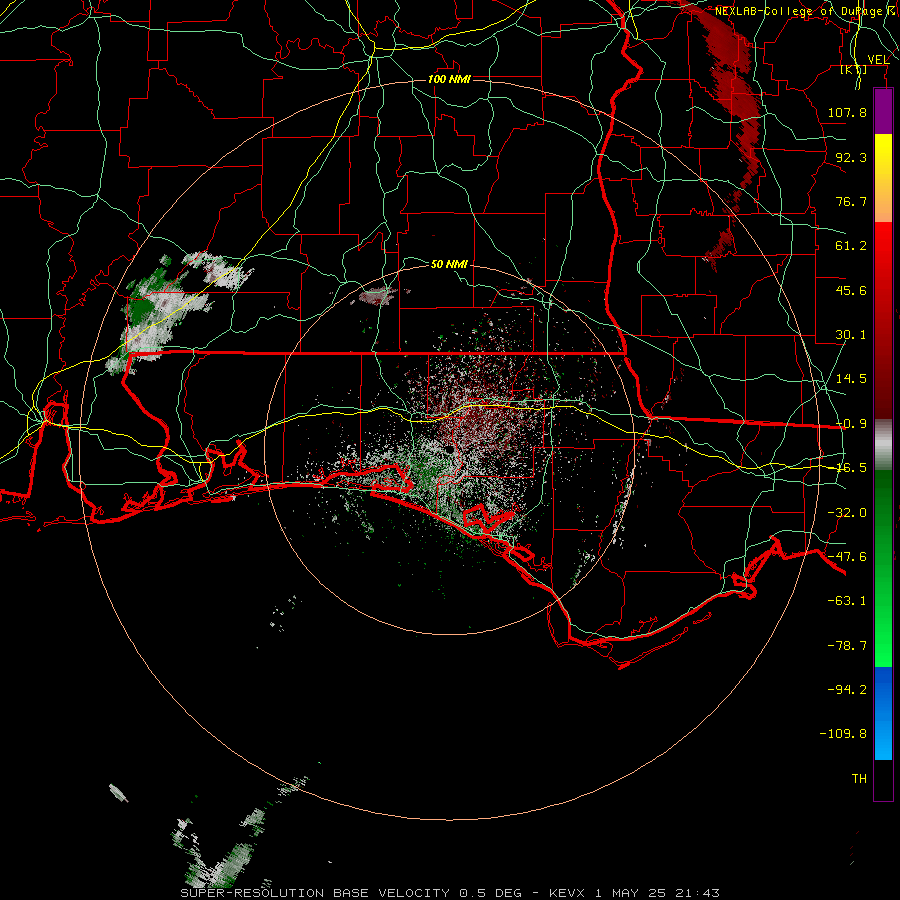Click the -32.0 velocity scale value

pos(847,513)
